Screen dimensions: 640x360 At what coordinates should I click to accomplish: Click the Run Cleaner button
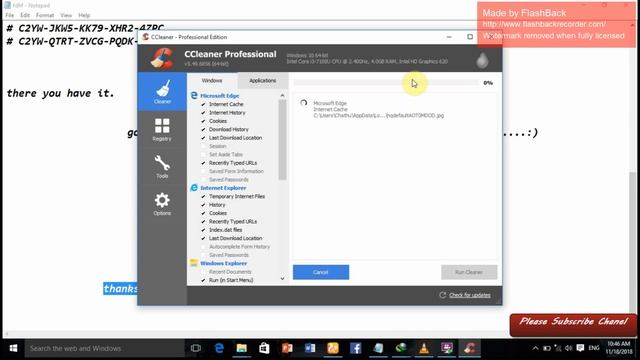pyautogui.click(x=469, y=272)
